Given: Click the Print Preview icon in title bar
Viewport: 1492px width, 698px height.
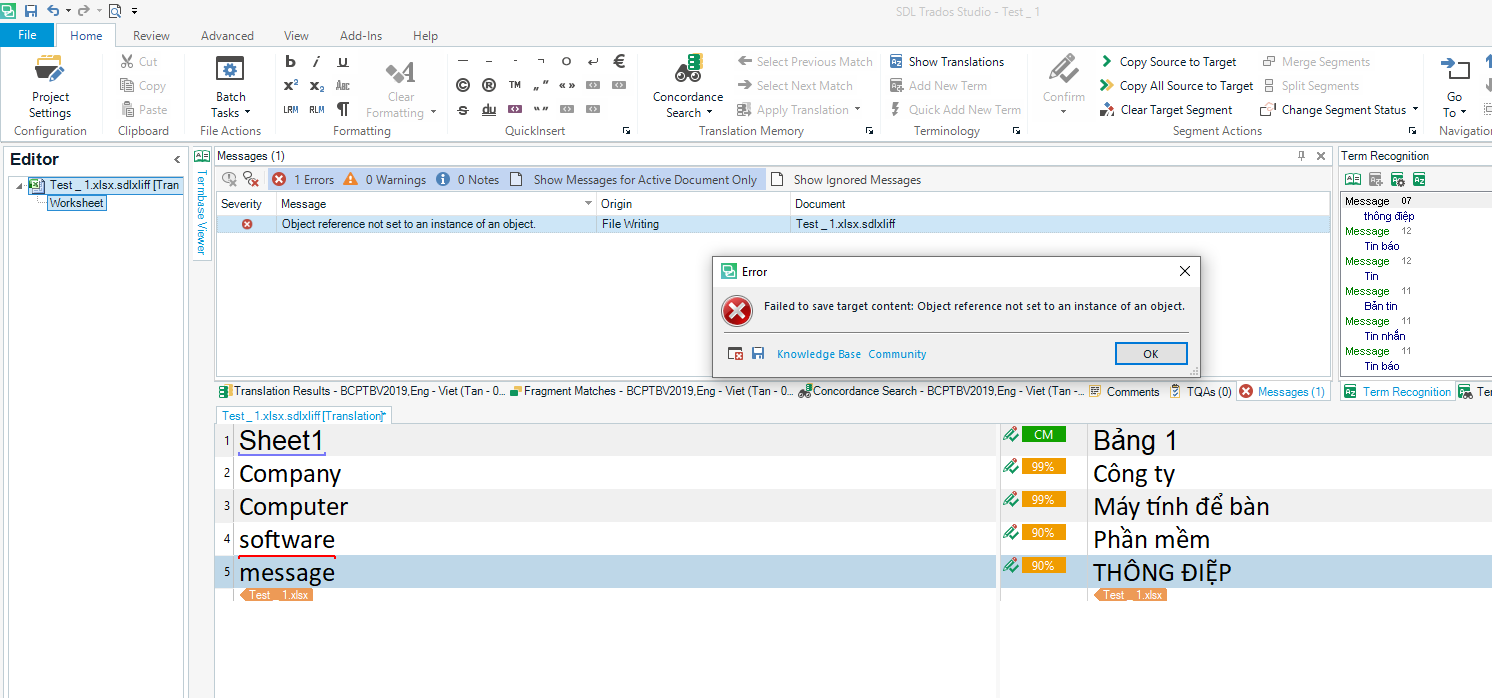Looking at the screenshot, I should (x=114, y=10).
